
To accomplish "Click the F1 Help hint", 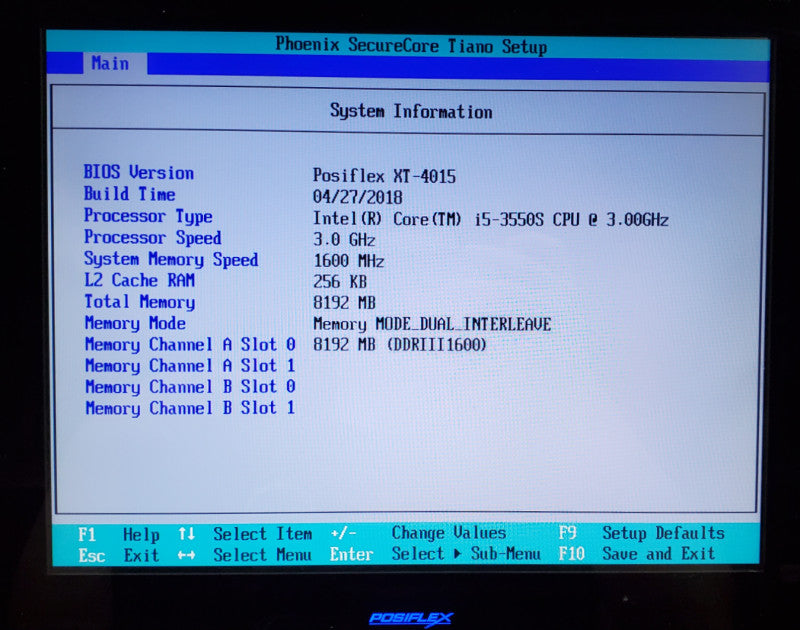I will point(119,535).
